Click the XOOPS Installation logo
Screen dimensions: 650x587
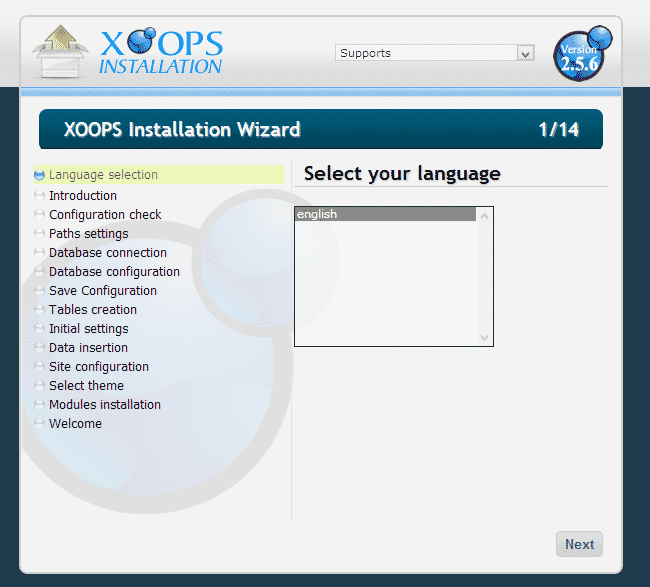128,51
